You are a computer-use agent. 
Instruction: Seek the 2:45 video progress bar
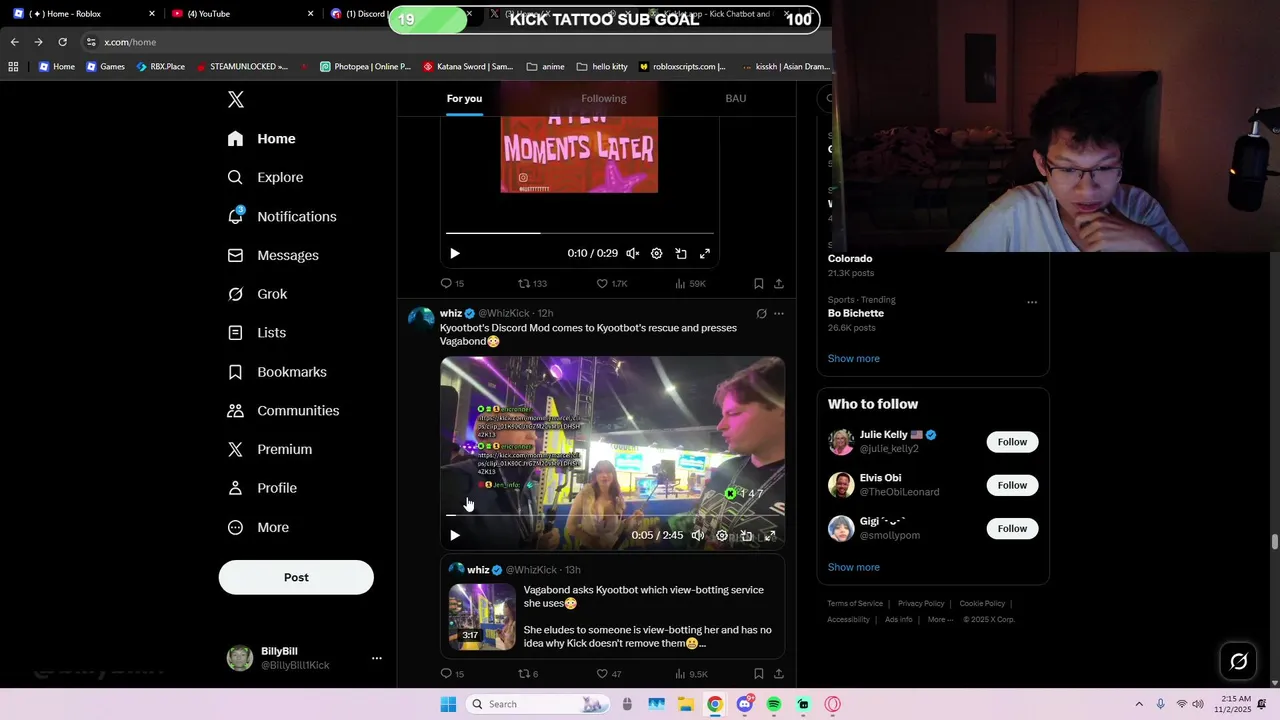612,515
